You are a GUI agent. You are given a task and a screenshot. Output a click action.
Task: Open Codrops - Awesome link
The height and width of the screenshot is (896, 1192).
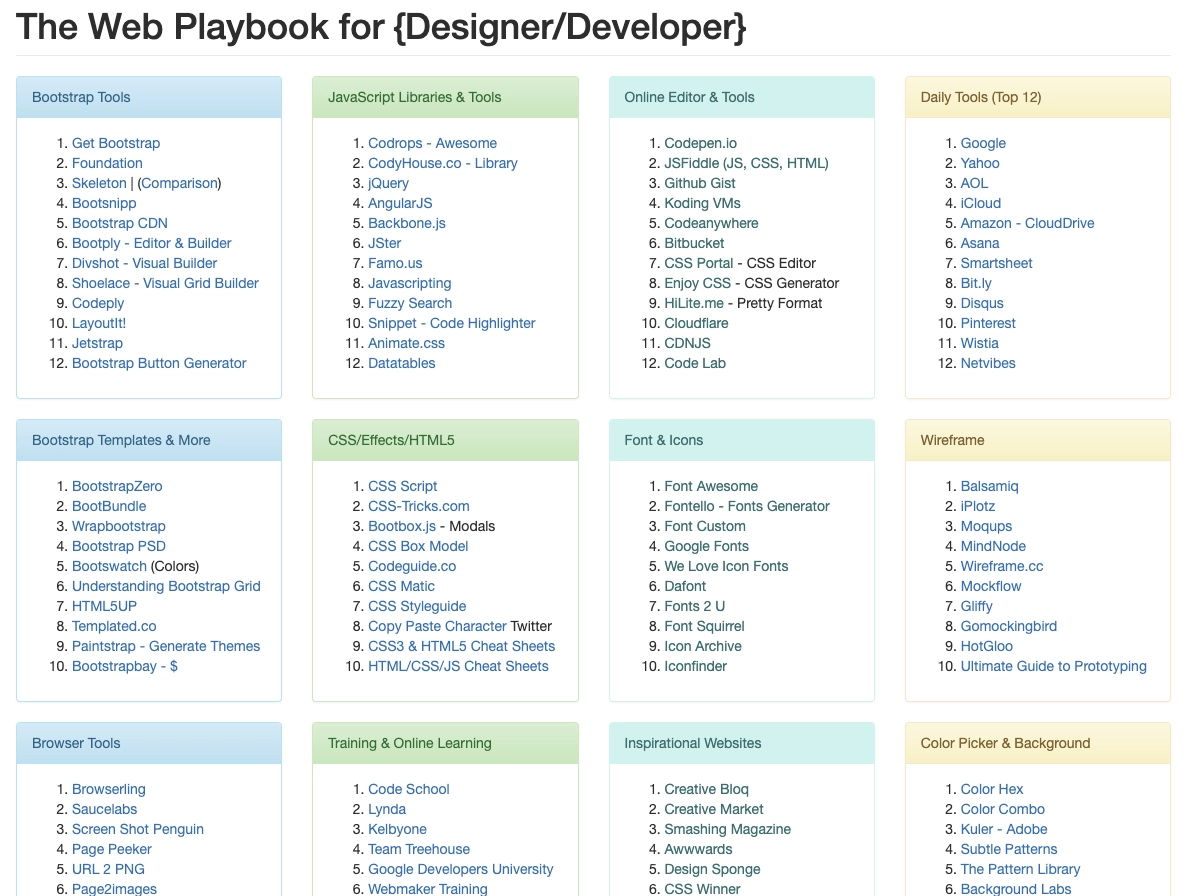[432, 143]
